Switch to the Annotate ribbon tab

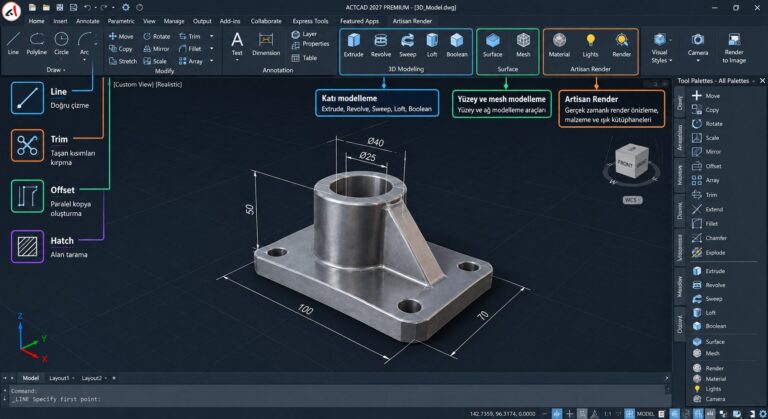(x=88, y=21)
